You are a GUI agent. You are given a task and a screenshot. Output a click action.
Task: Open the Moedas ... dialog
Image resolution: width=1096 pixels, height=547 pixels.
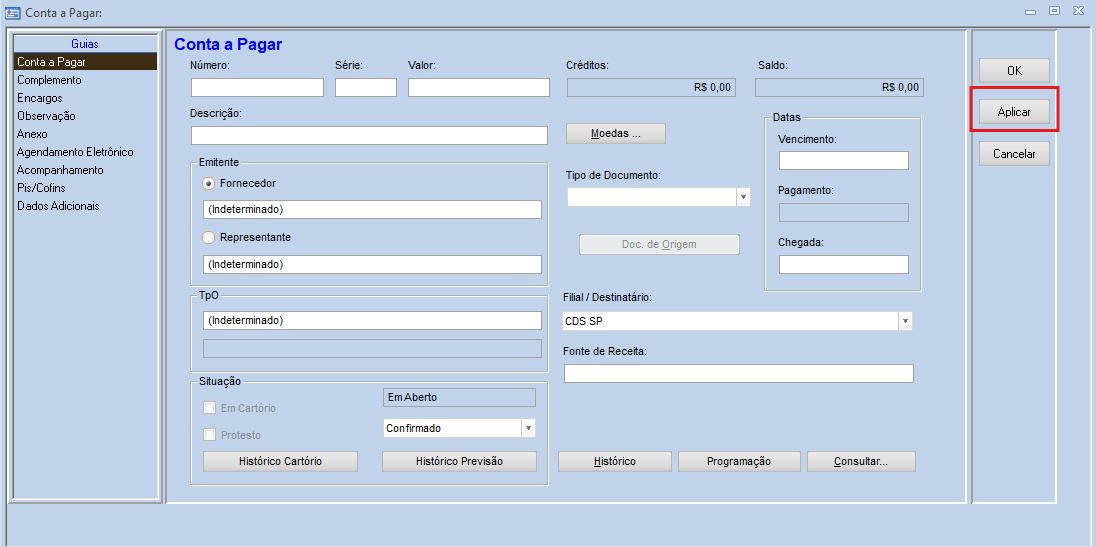coord(615,134)
